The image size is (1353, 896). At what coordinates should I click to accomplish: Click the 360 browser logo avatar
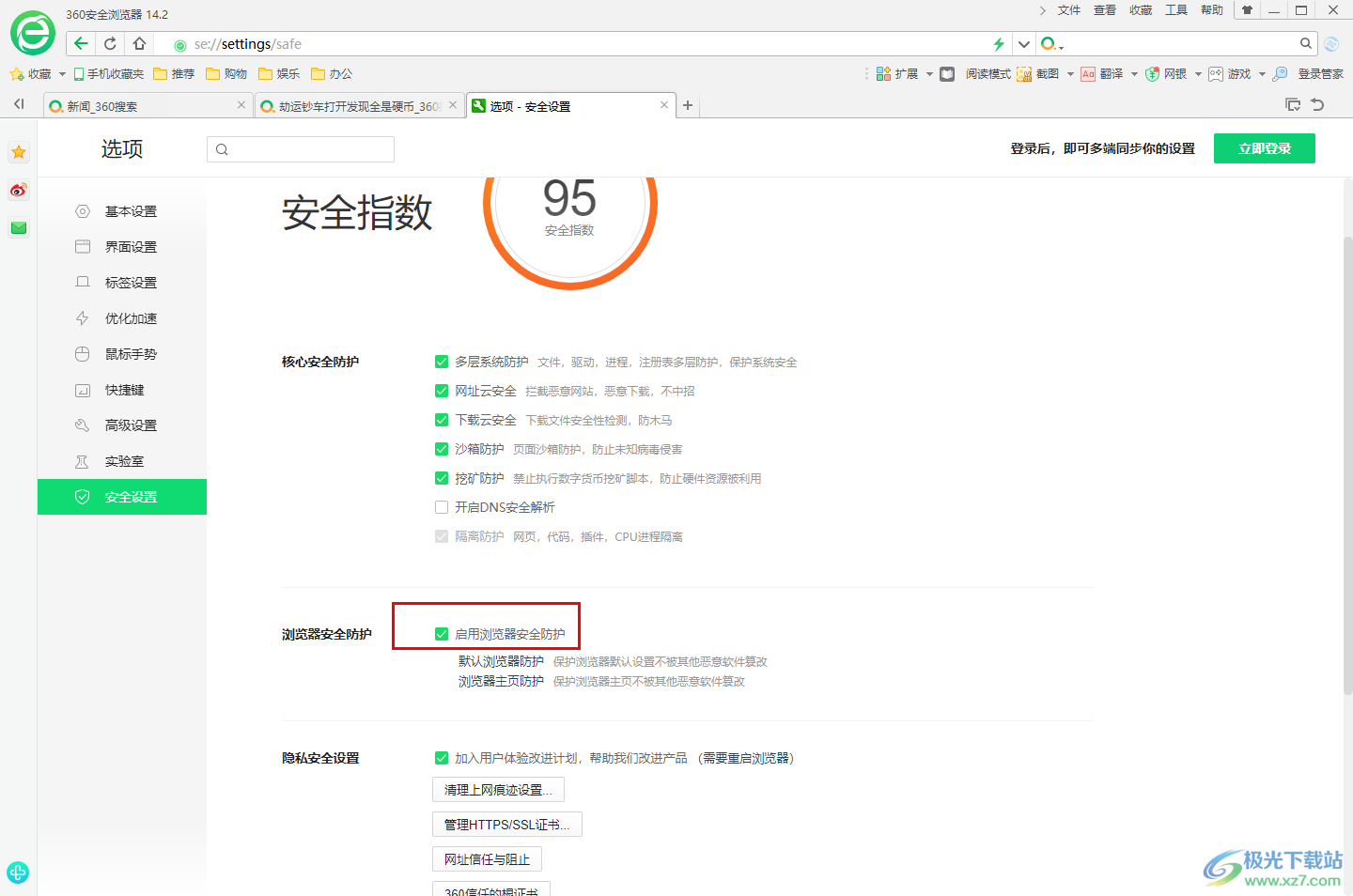pos(32,34)
